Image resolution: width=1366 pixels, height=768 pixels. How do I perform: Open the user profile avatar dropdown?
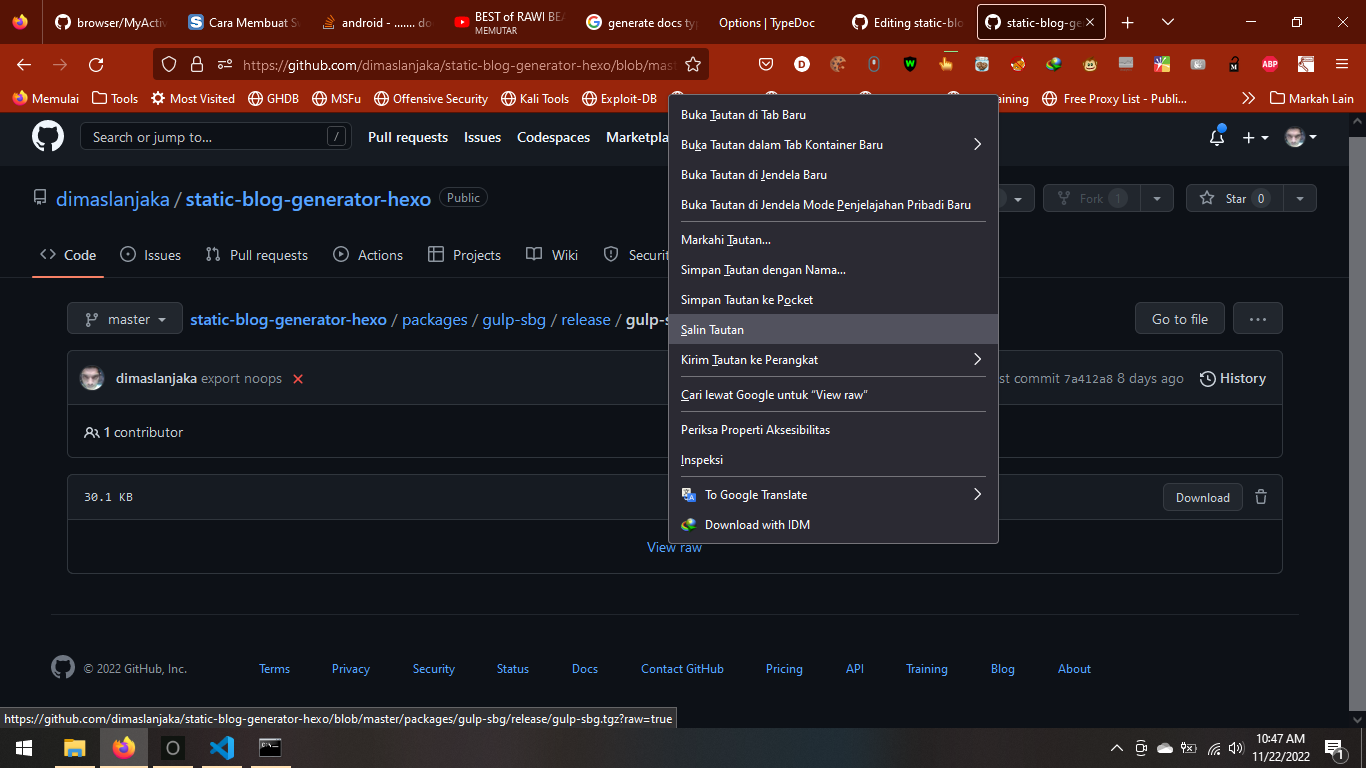[x=1301, y=137]
